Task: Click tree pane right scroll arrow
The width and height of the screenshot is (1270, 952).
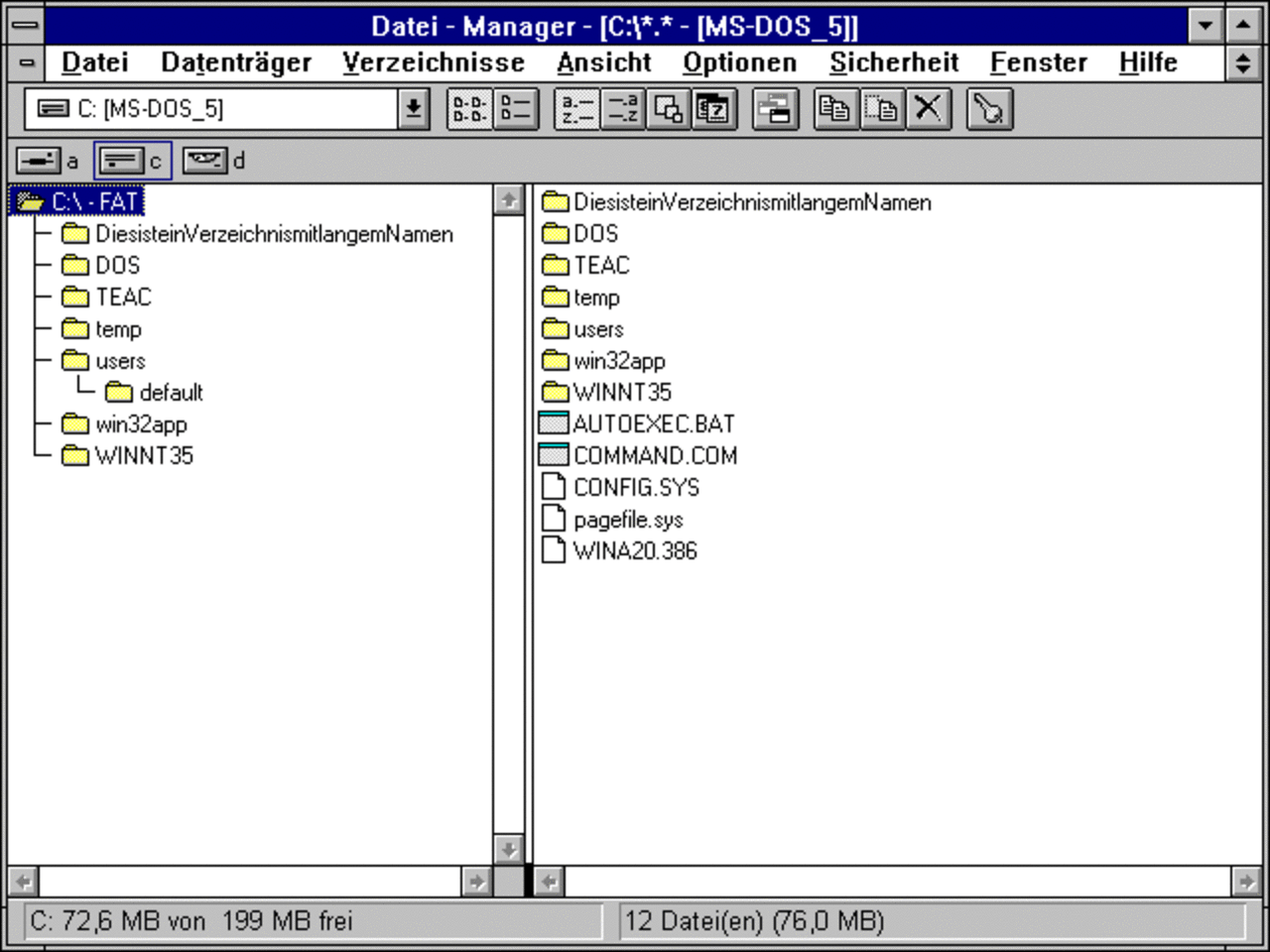Action: (x=476, y=881)
